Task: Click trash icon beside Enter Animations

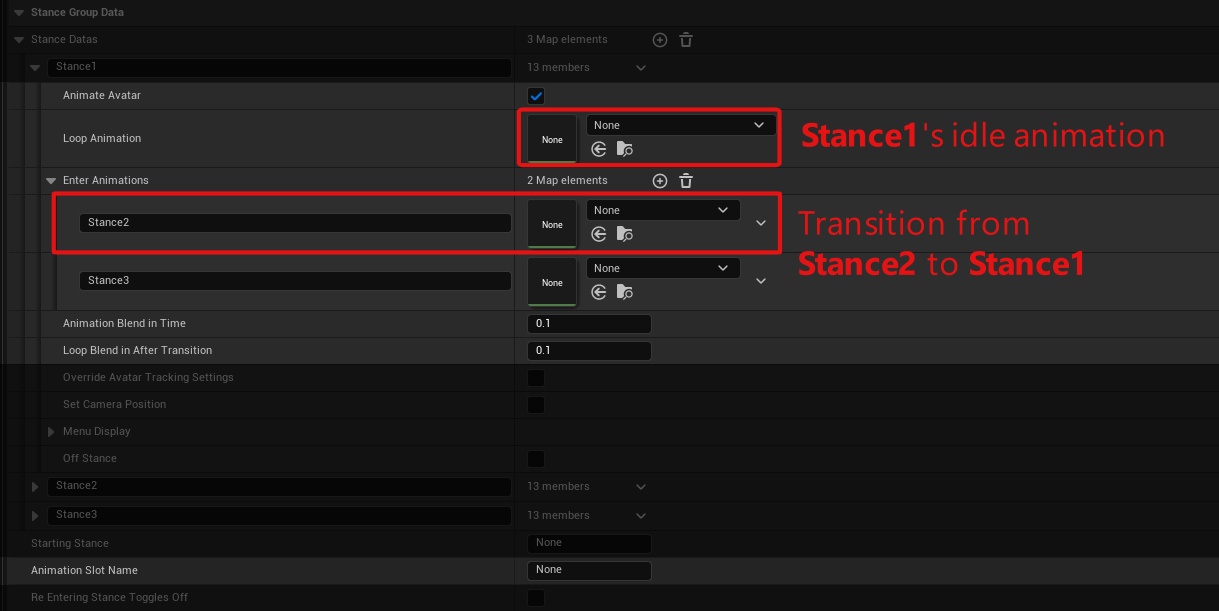Action: [x=686, y=181]
